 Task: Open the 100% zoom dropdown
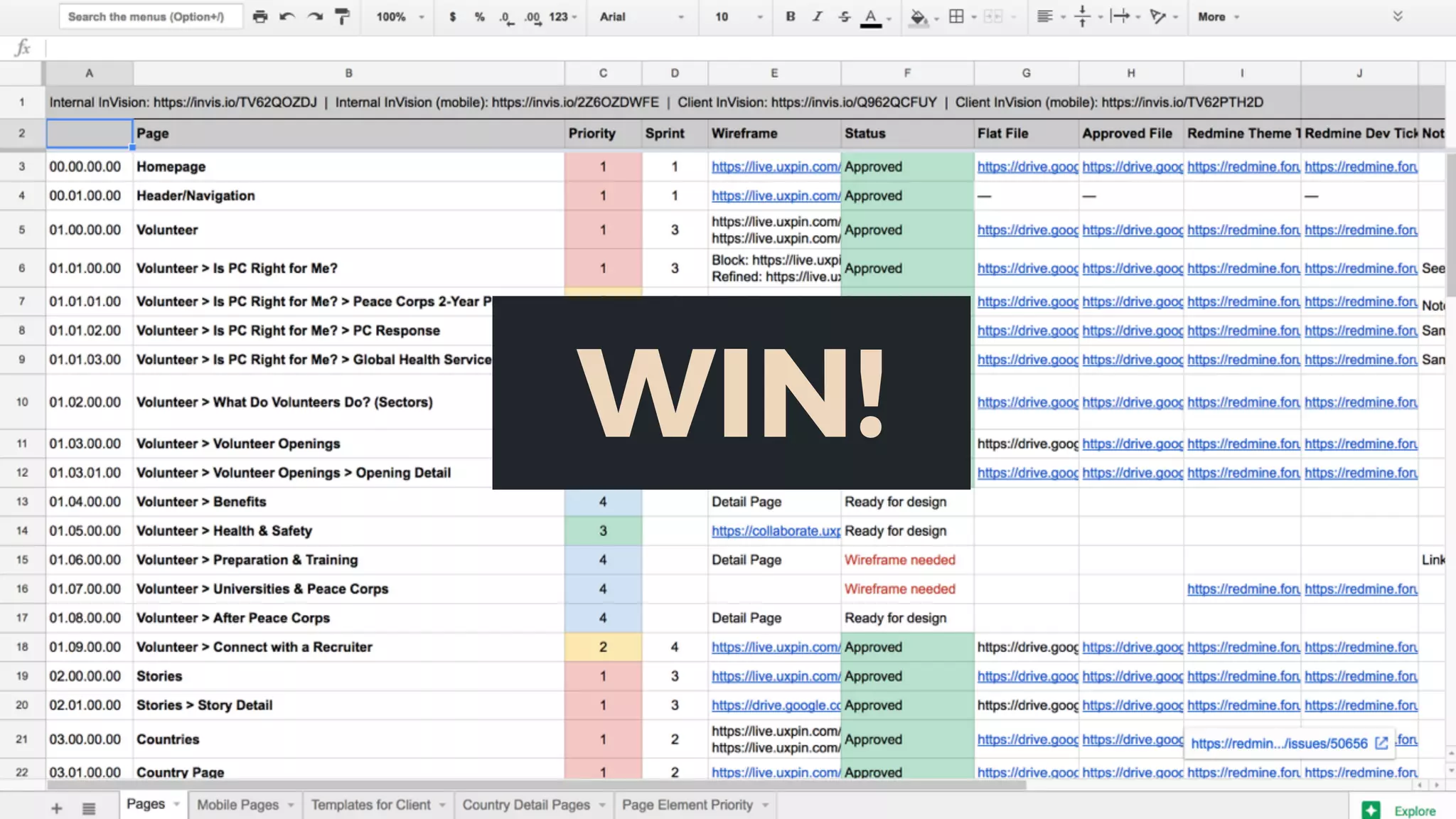(x=400, y=16)
